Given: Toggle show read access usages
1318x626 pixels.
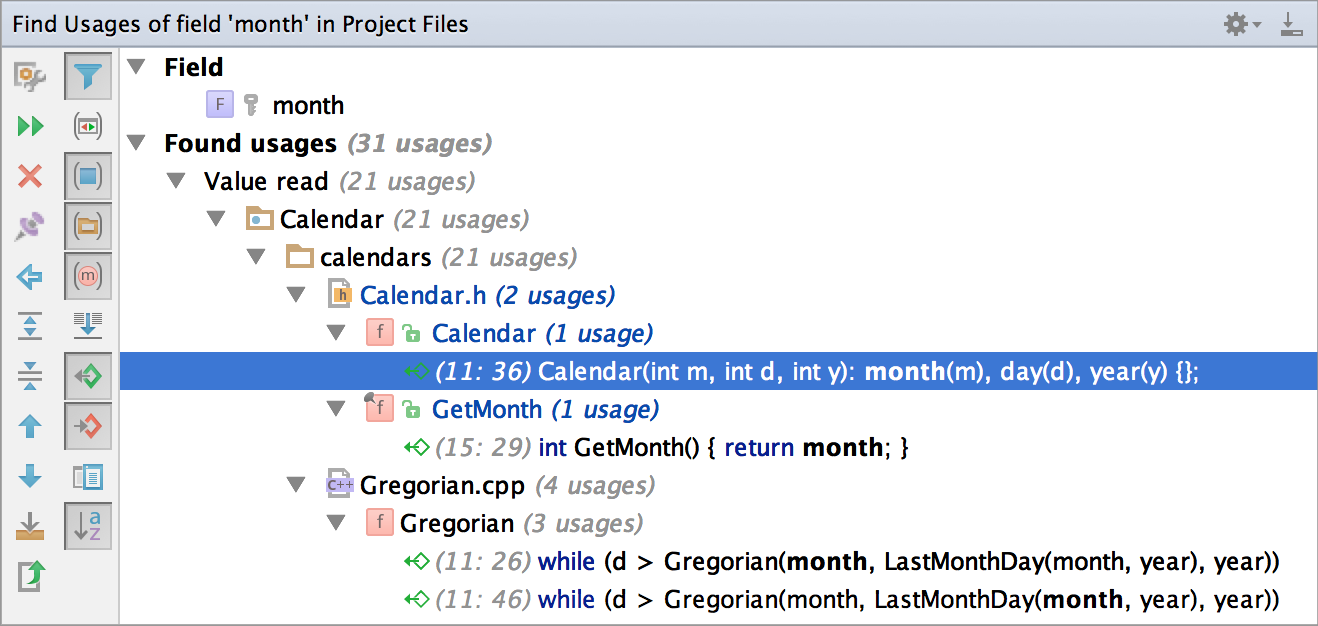Looking at the screenshot, I should tap(88, 376).
